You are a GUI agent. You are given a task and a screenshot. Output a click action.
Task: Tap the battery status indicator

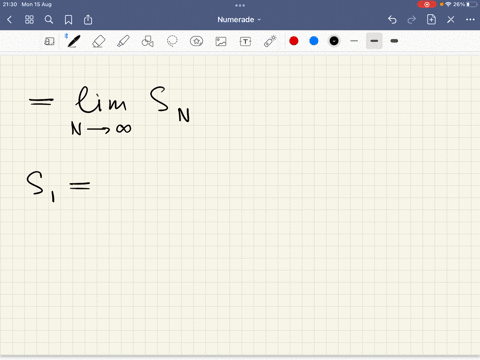point(472,4)
